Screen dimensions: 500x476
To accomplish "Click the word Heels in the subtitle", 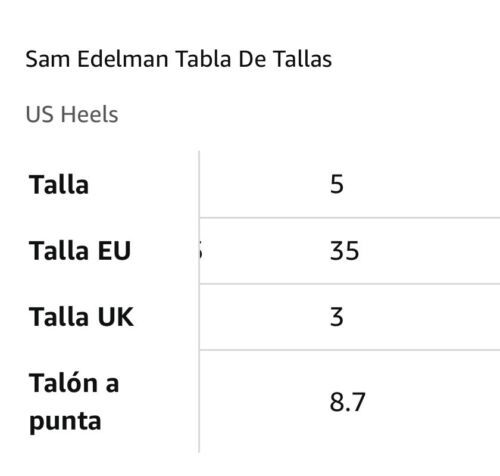I will coord(89,115).
